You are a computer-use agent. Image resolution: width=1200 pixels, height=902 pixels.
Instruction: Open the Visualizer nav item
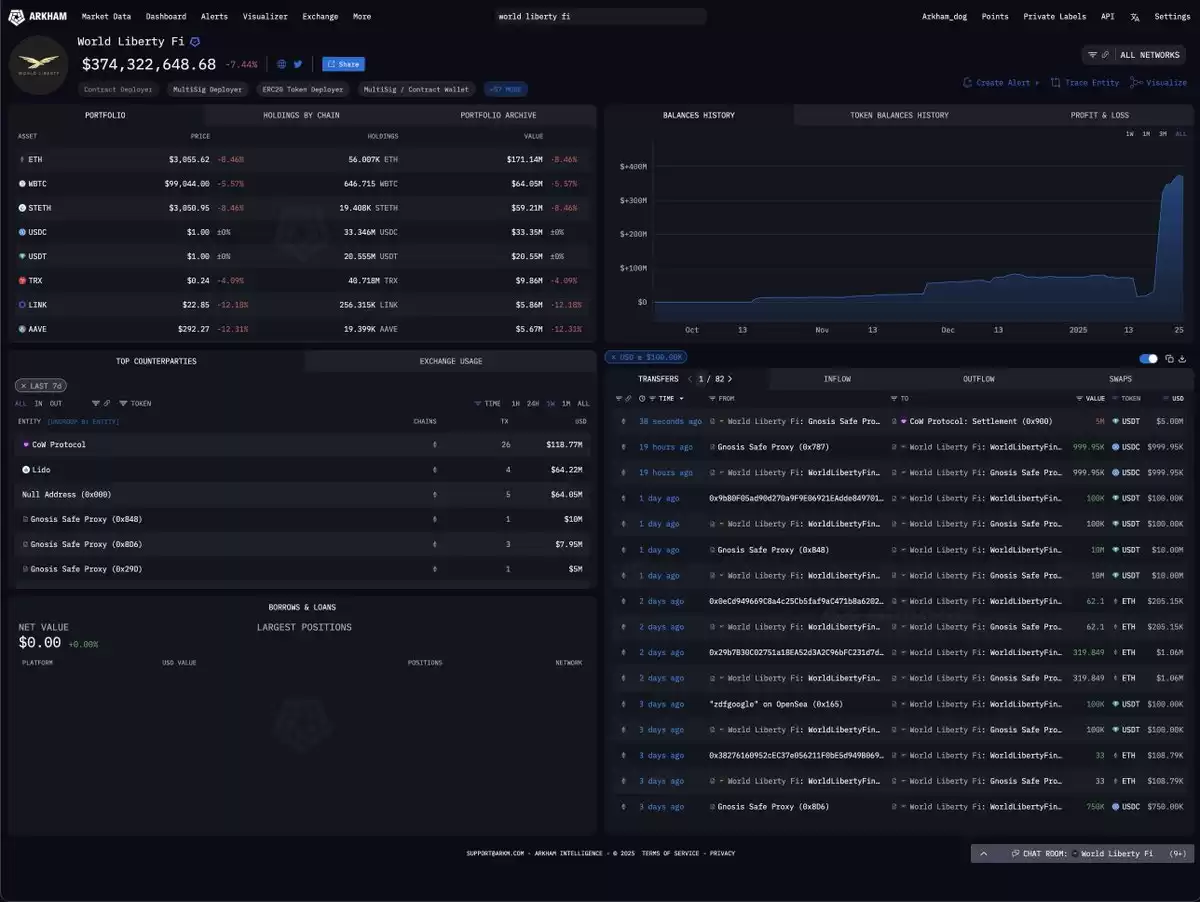pyautogui.click(x=265, y=17)
